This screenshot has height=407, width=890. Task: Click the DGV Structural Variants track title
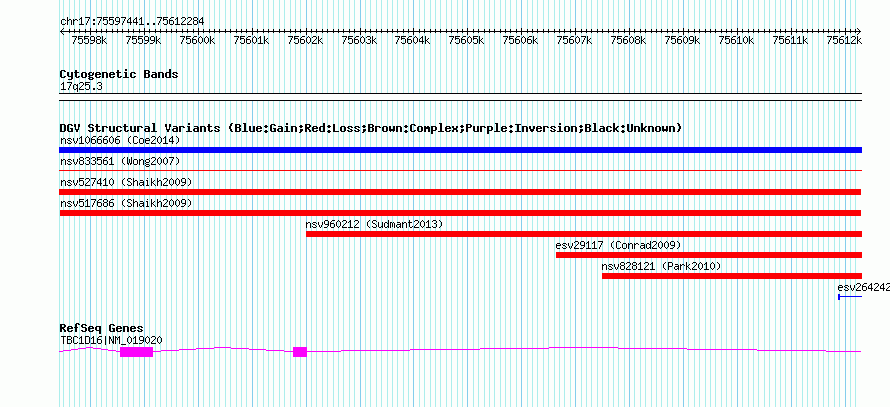[371, 128]
